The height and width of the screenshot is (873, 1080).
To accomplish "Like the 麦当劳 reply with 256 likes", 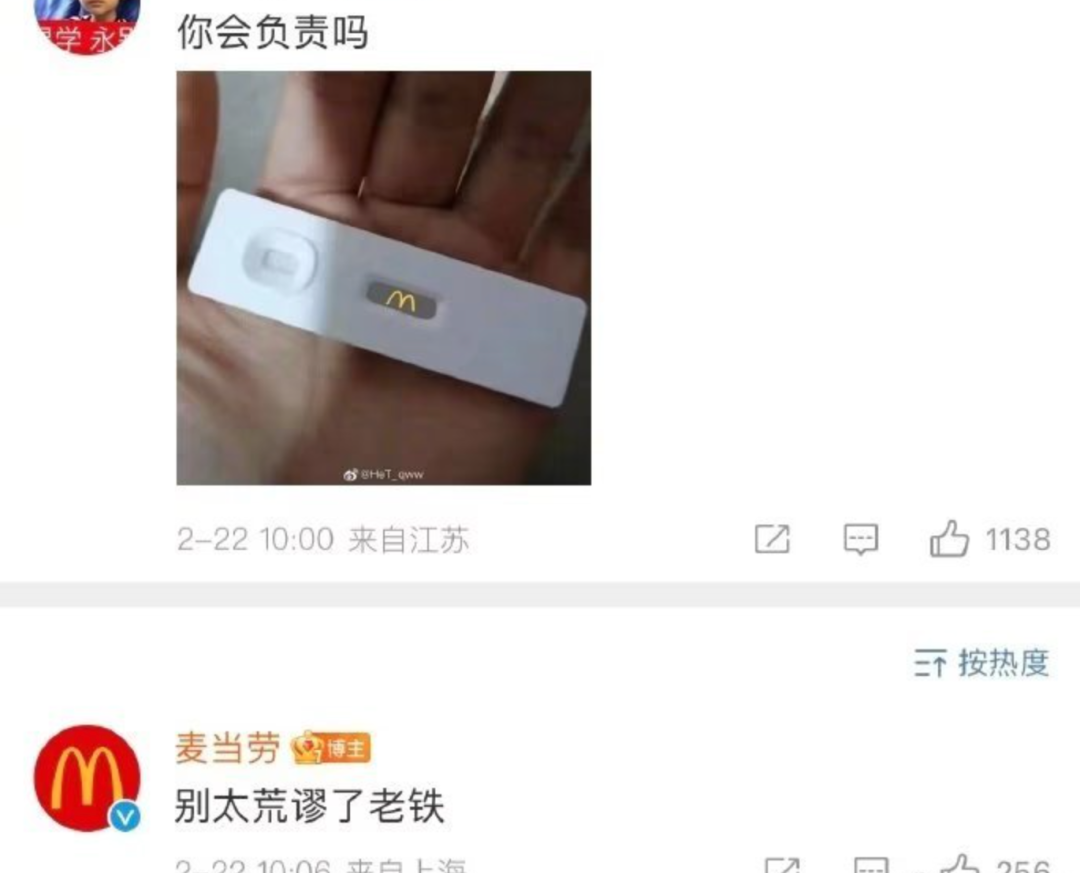I will (961, 865).
